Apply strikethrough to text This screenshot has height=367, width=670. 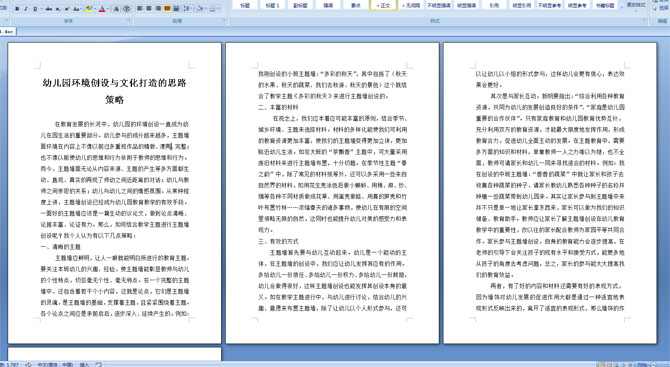(49, 9)
